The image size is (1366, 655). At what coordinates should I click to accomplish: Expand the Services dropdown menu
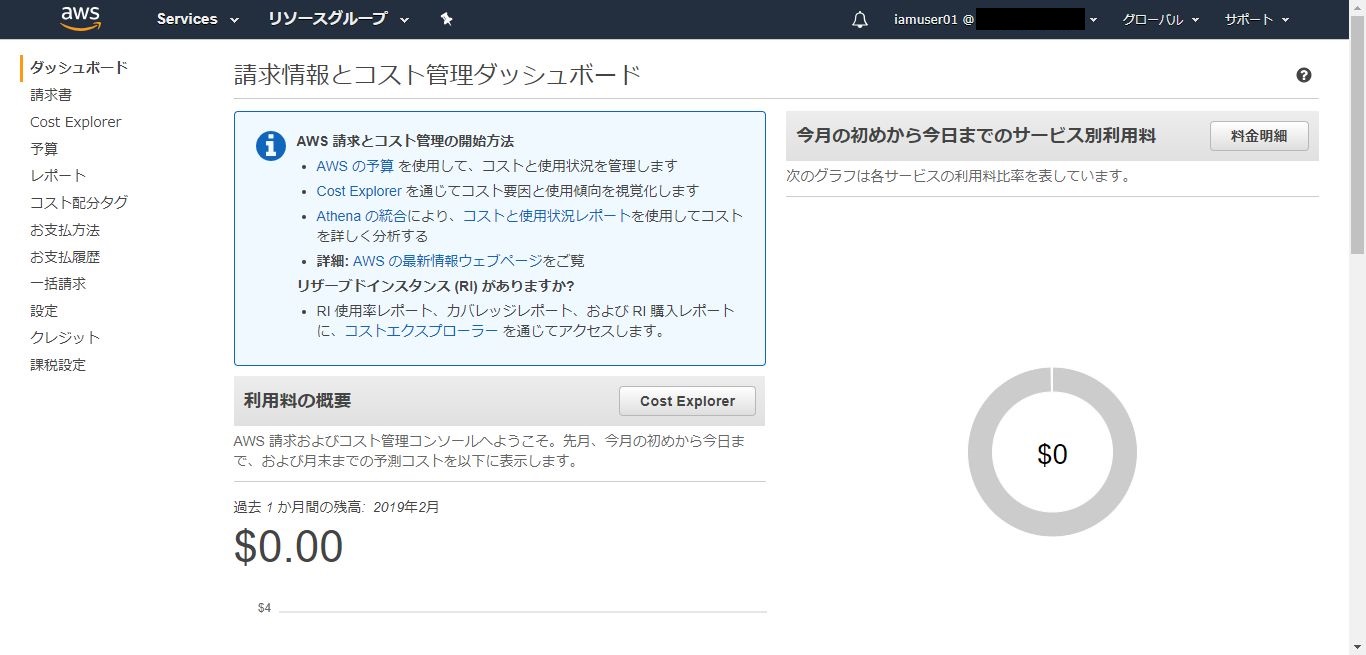click(197, 19)
